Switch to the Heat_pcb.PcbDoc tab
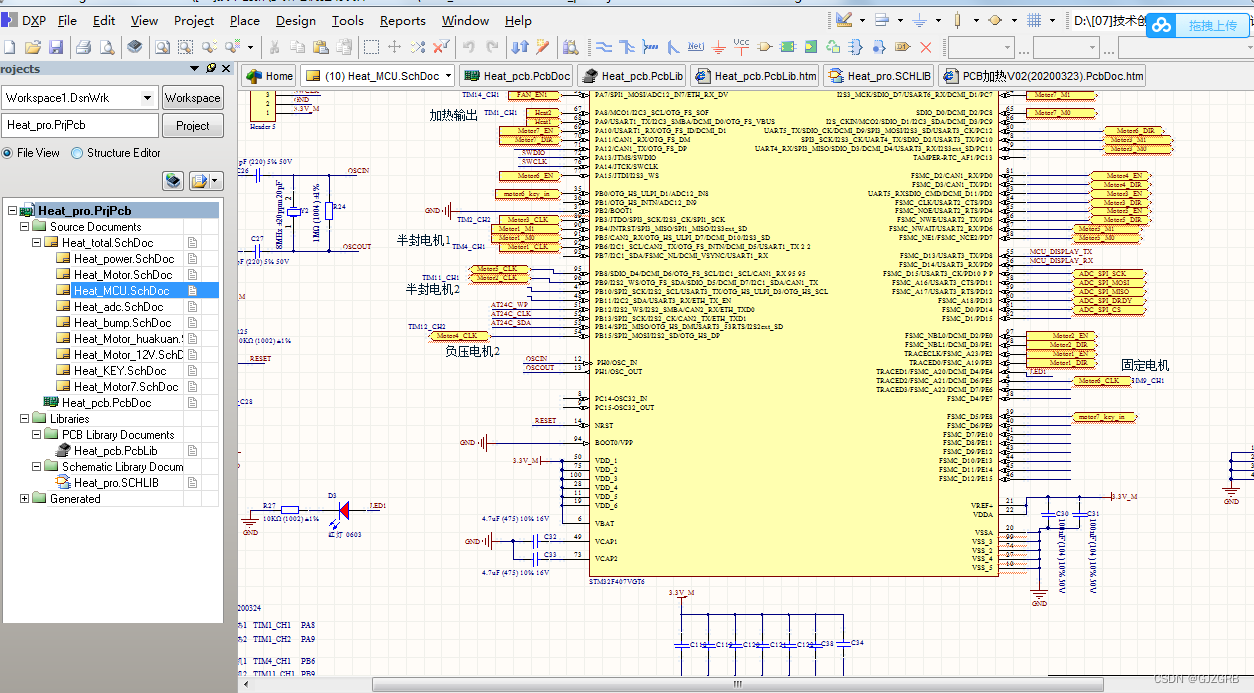1254x693 pixels. [x=517, y=76]
